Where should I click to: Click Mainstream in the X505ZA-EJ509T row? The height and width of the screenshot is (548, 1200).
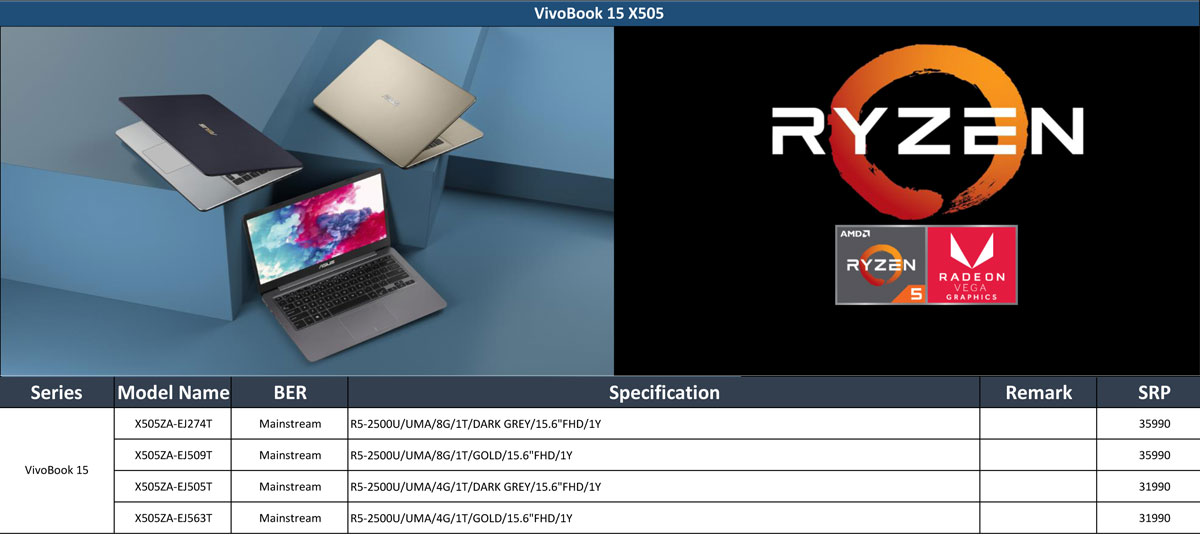coord(289,455)
